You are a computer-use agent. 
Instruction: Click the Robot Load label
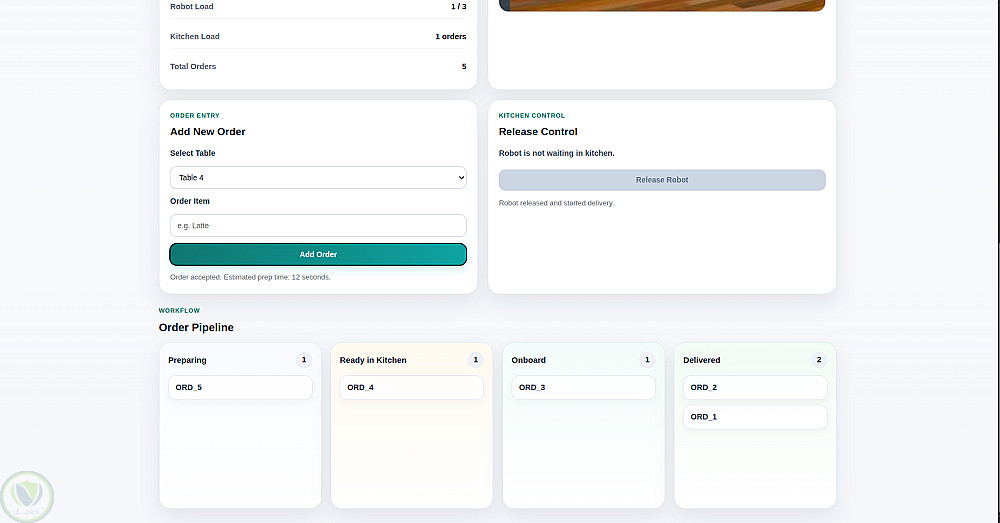coord(192,6)
